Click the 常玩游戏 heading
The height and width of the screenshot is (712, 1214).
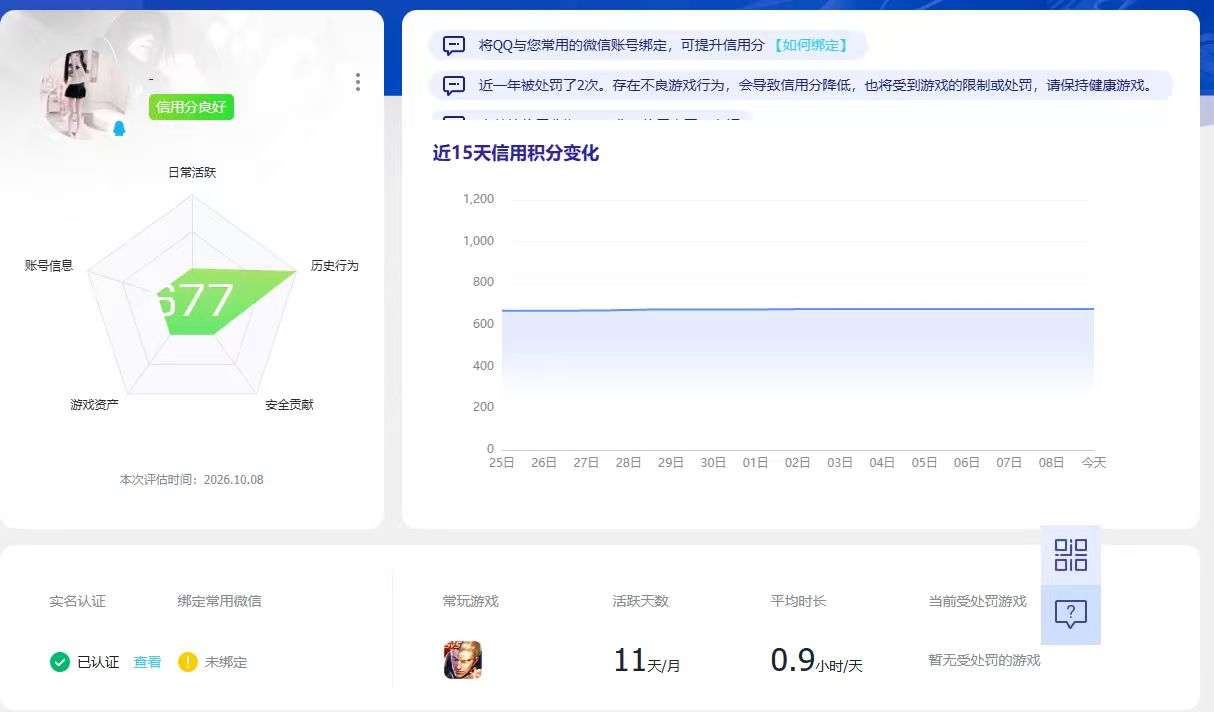click(x=471, y=601)
